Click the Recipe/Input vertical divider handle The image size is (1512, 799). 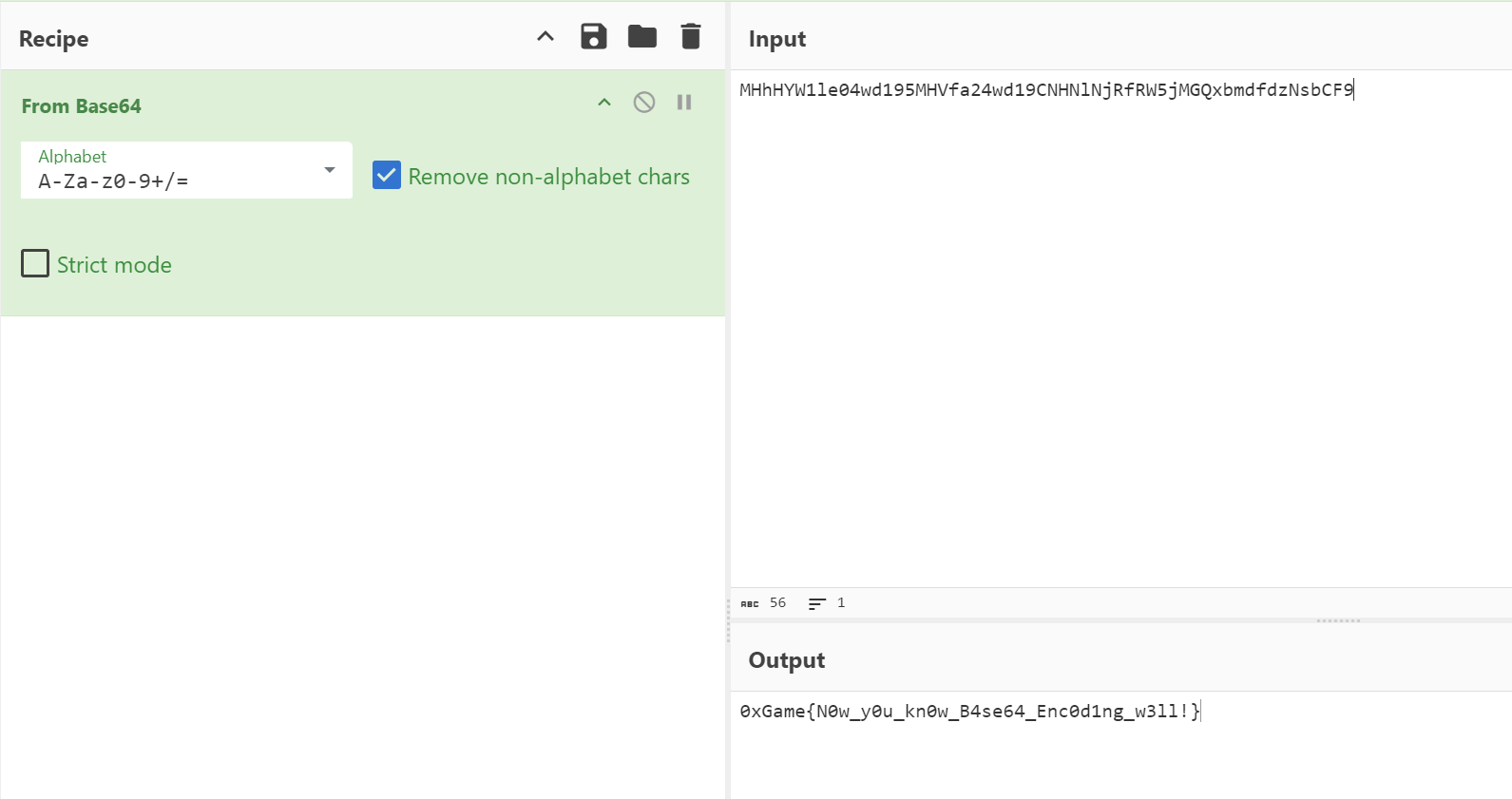pos(728,622)
